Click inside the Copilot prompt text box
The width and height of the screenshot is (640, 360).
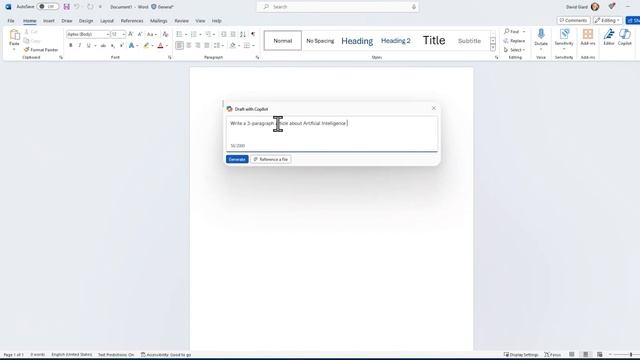332,133
